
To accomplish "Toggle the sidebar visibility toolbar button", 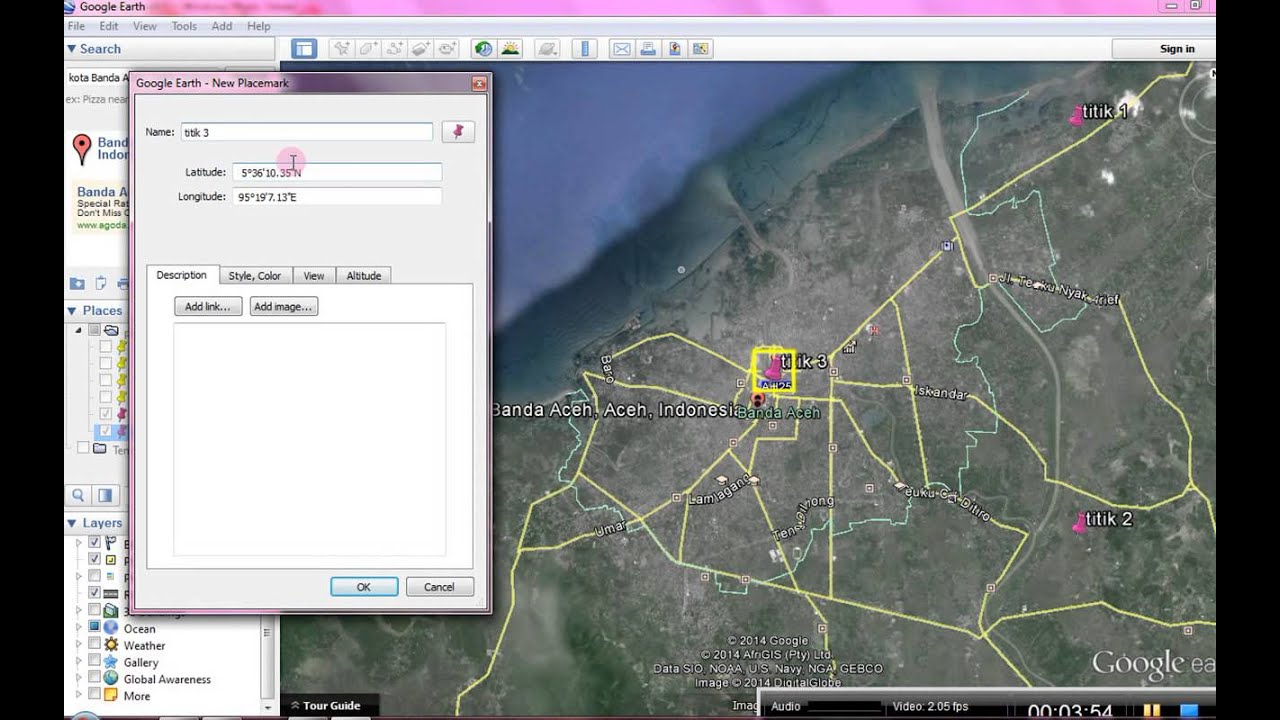I will tap(304, 48).
